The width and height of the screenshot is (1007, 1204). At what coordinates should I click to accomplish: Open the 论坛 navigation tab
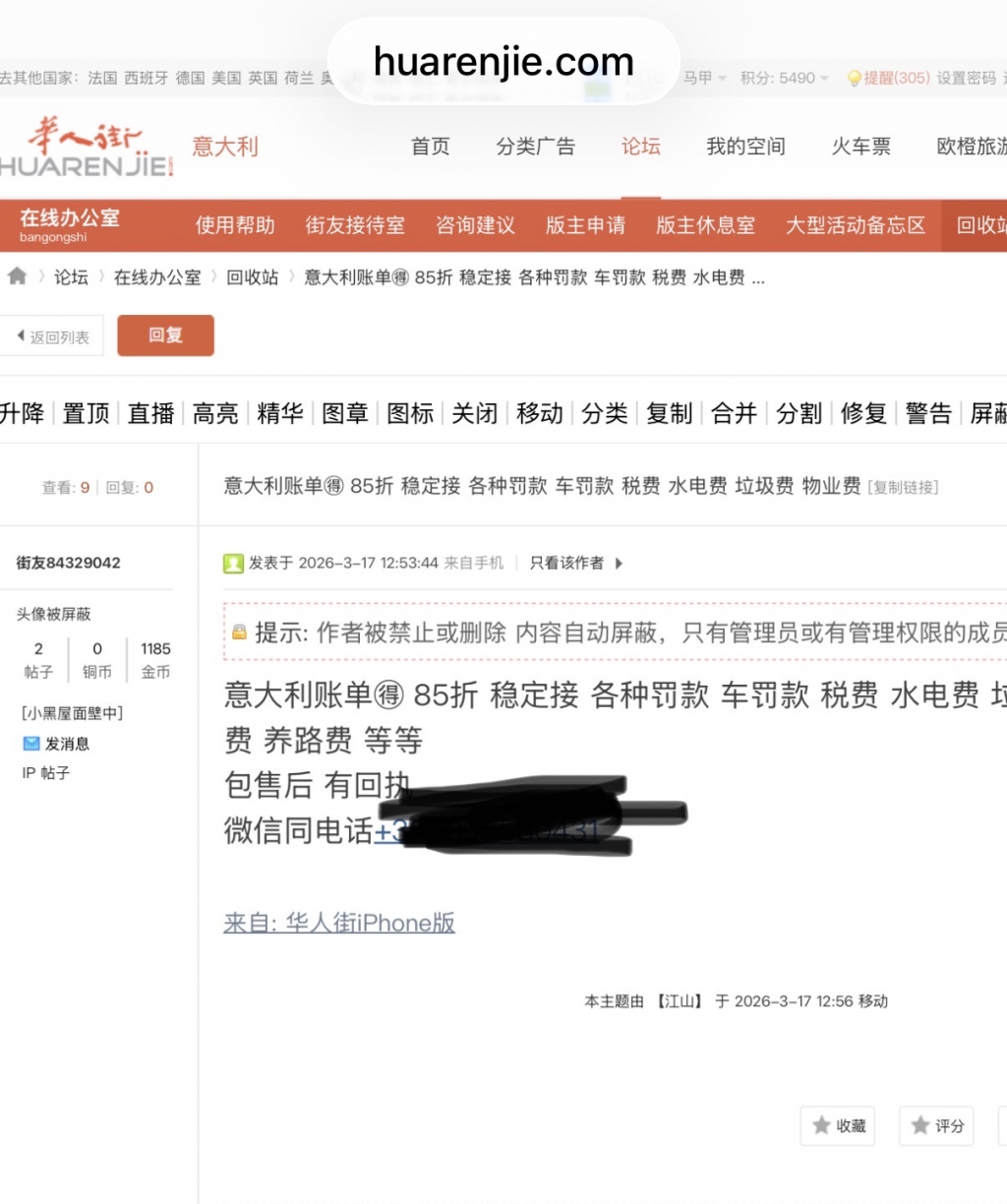(640, 147)
